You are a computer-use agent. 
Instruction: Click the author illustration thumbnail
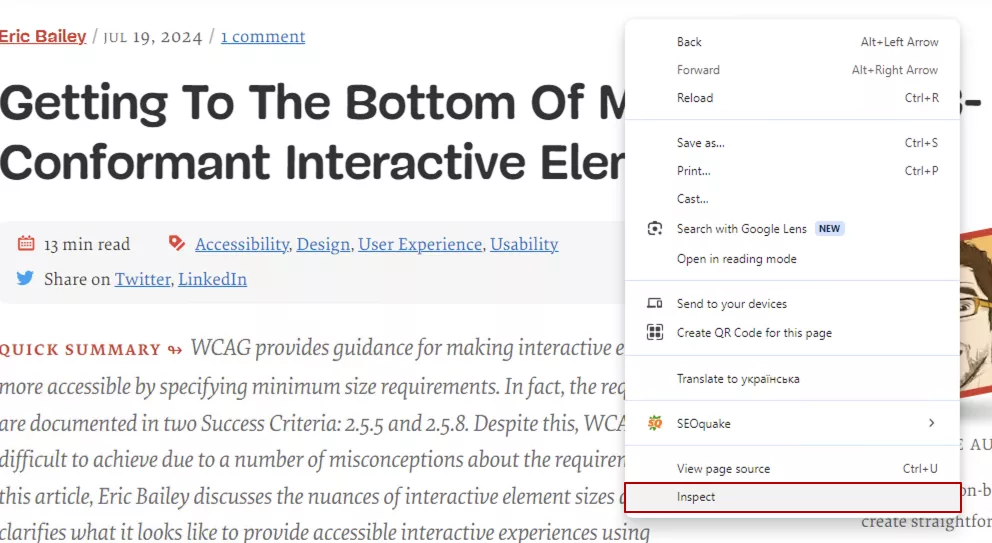[976, 313]
